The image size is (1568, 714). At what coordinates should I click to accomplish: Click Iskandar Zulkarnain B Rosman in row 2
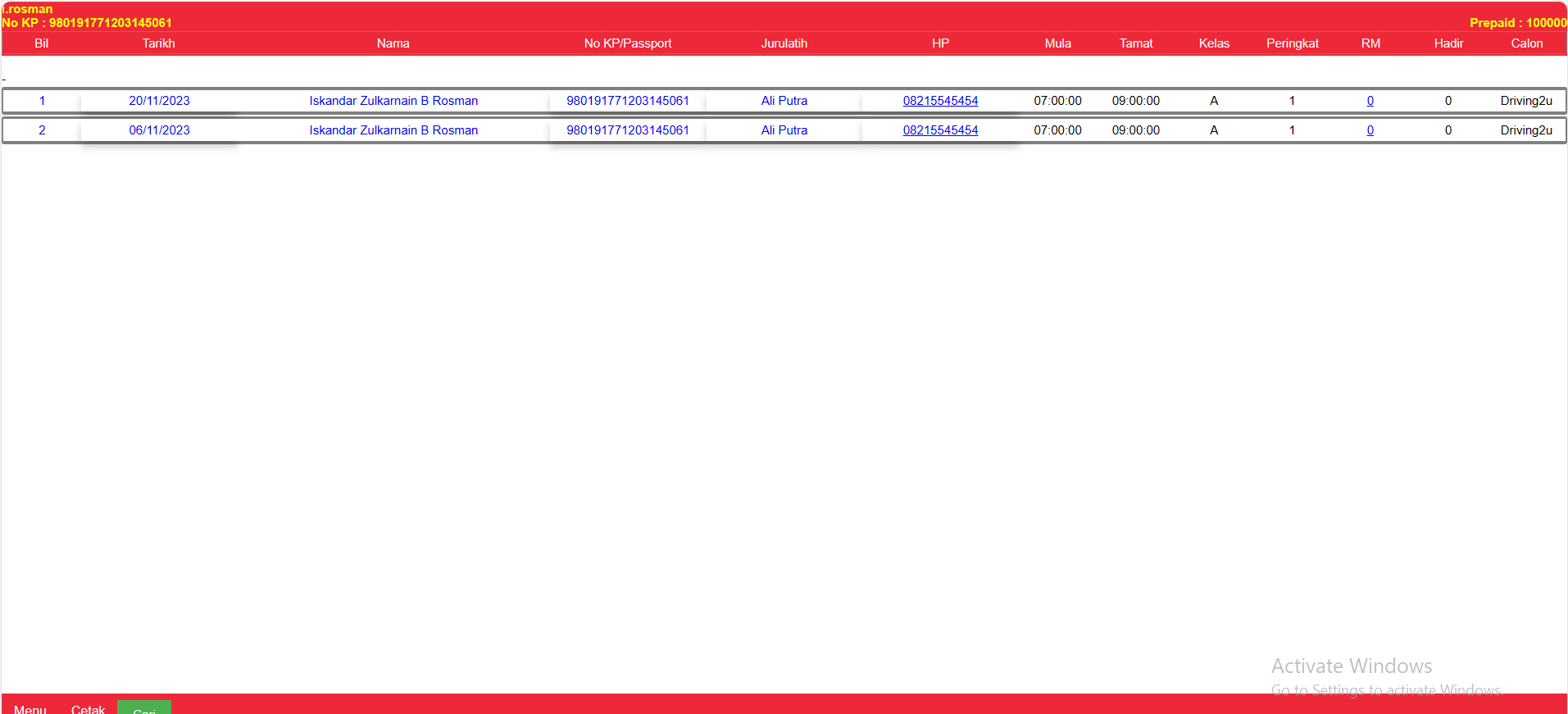(x=393, y=130)
